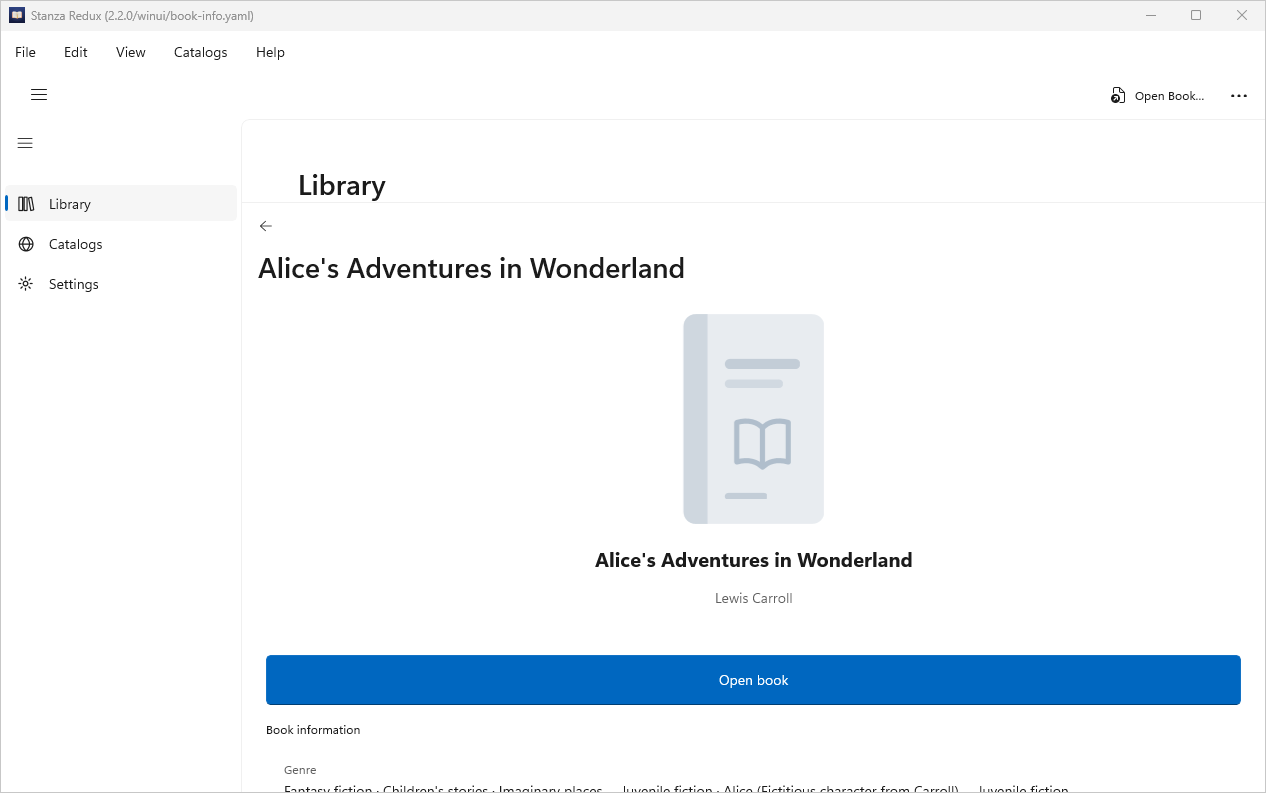This screenshot has width=1266, height=793.
Task: Click the Library page heading
Action: pyautogui.click(x=342, y=185)
